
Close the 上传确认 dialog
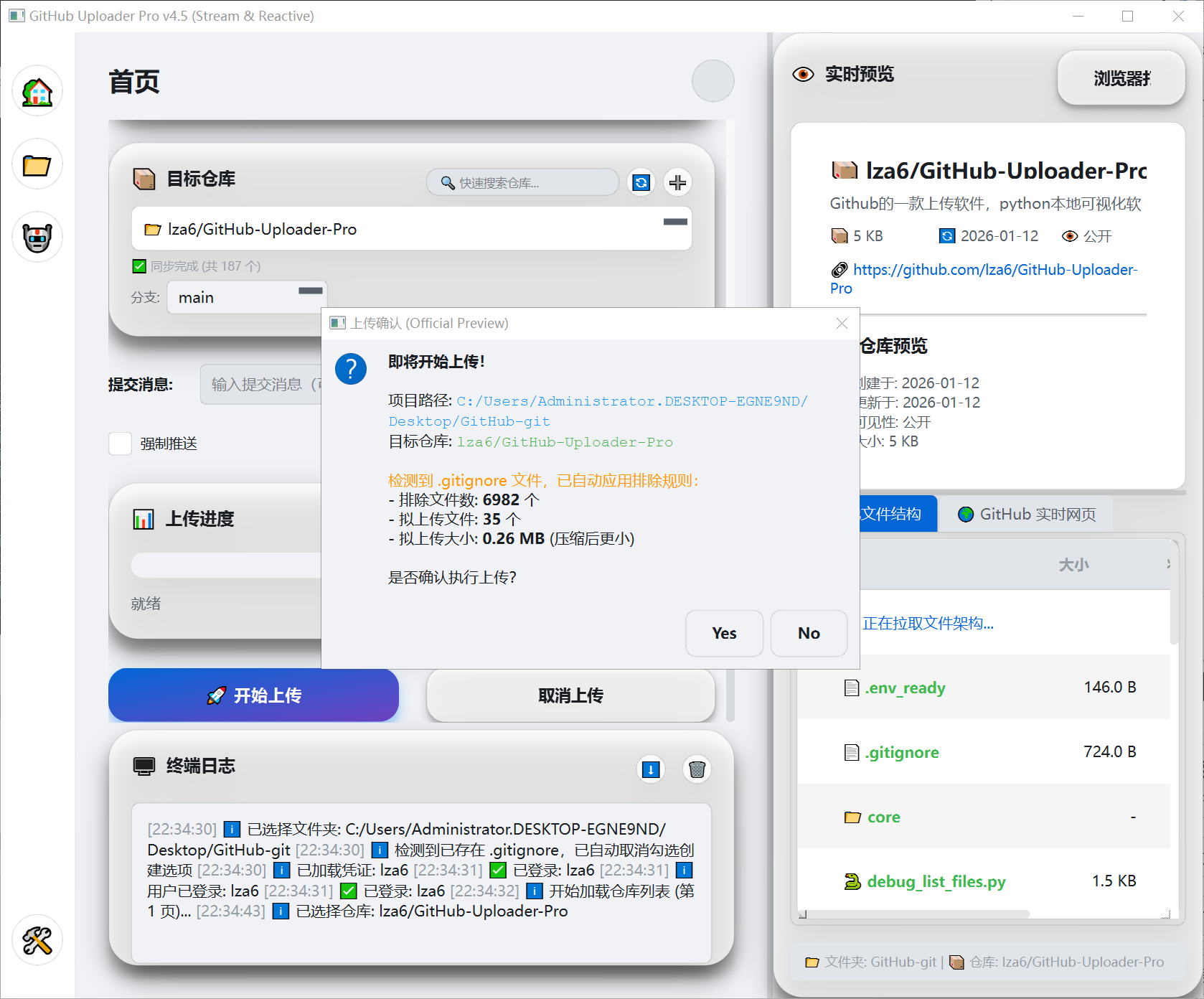coord(842,324)
